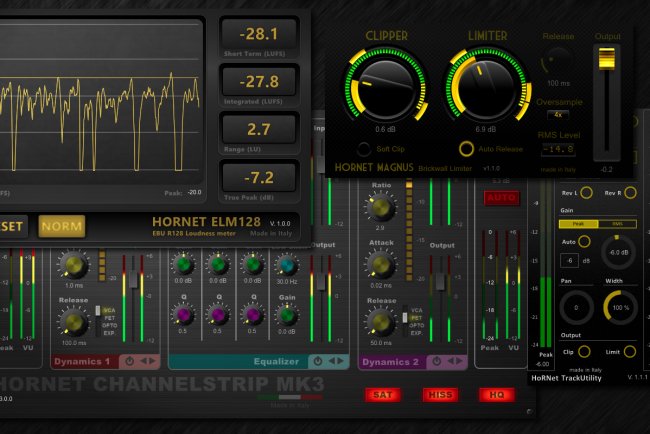Enable Auto gain in TrackUtility
Screen dimensions: 650x434
[584, 241]
